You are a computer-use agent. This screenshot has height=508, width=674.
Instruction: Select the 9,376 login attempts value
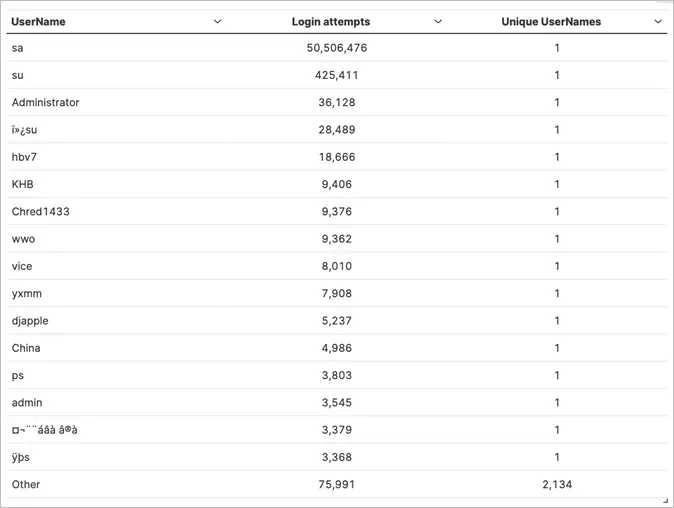pyautogui.click(x=337, y=211)
